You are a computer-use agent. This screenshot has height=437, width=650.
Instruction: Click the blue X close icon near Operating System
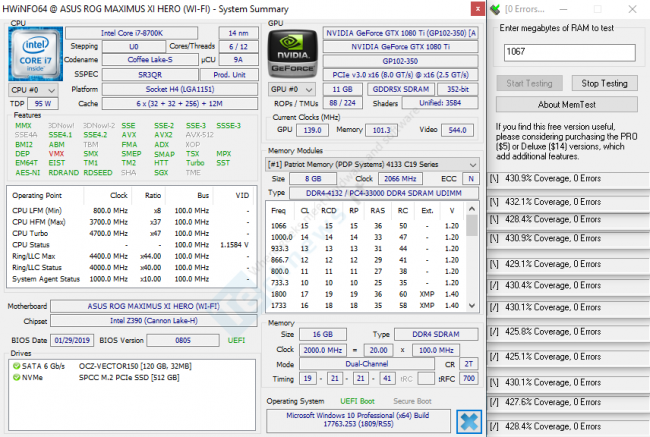pyautogui.click(x=469, y=422)
